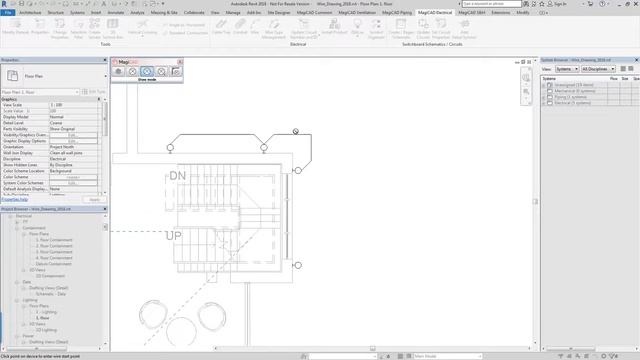
Task: Activate the 3D Section Box tool
Action: [x=112, y=29]
